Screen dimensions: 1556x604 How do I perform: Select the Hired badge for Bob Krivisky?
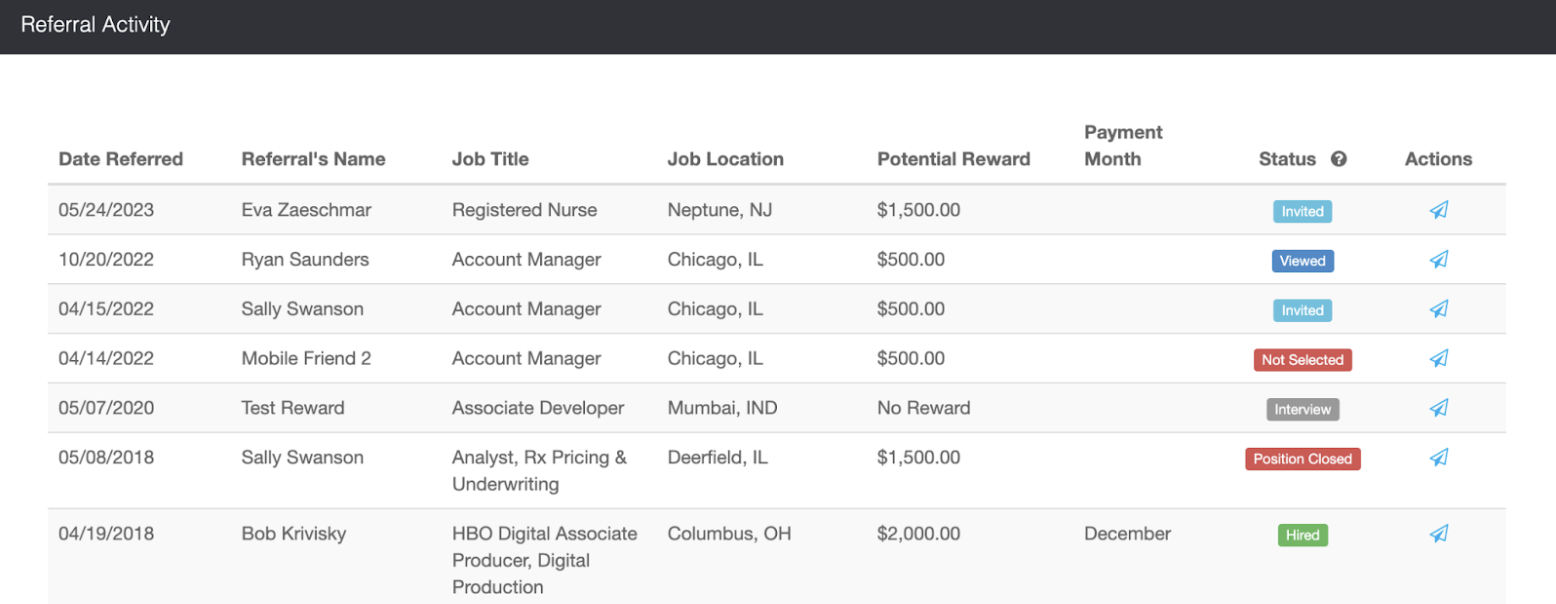[1302, 535]
